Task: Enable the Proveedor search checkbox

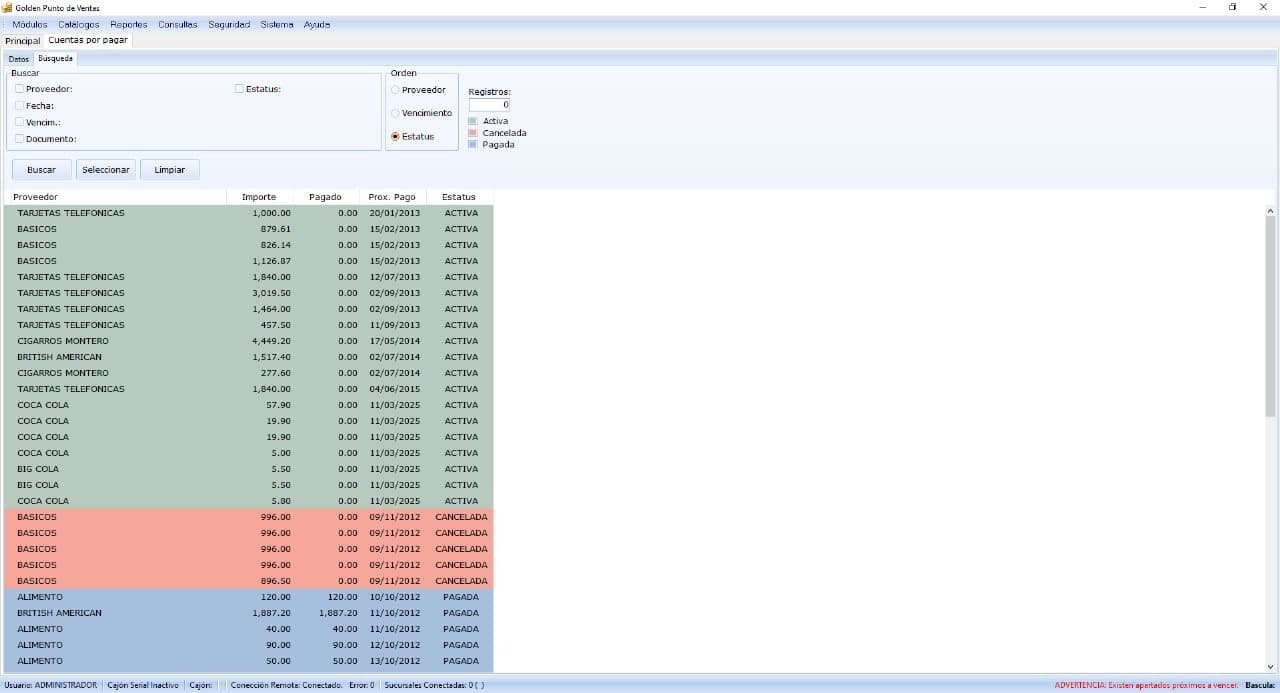Action: click(x=19, y=89)
